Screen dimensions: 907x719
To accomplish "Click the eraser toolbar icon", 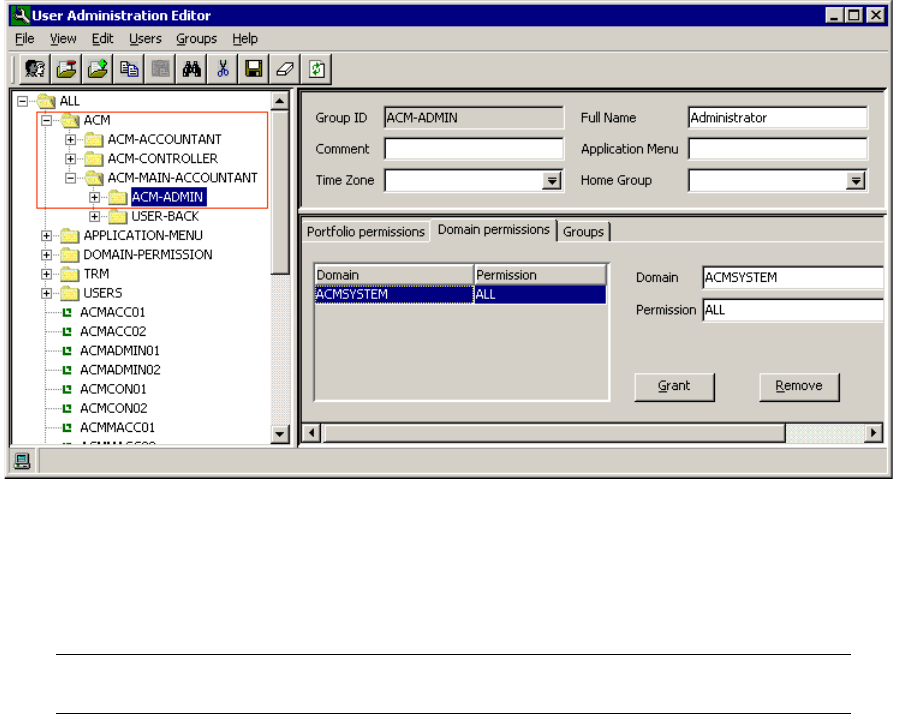I will [x=285, y=69].
